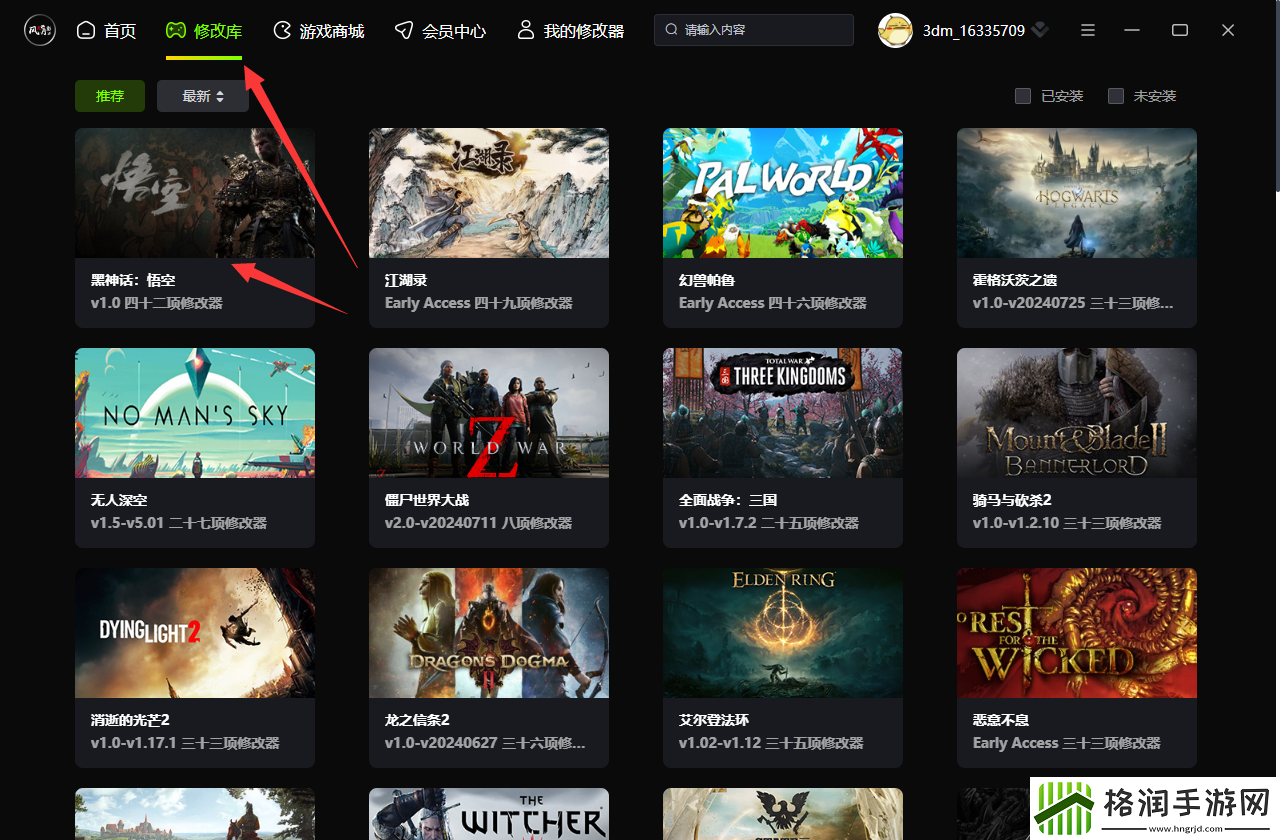Click the home icon beside 首页

point(87,30)
